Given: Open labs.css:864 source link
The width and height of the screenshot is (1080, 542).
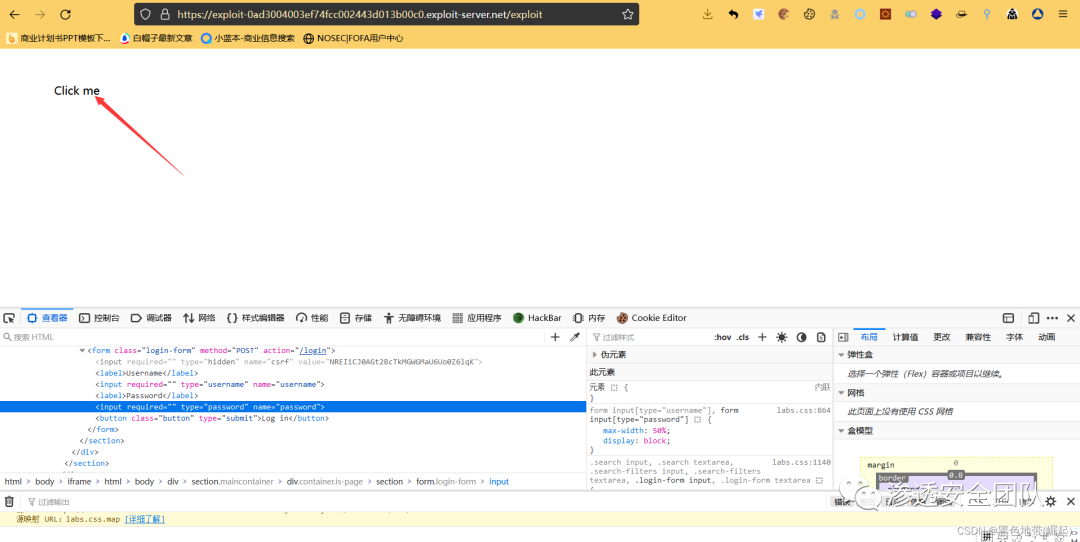Looking at the screenshot, I should click(804, 410).
